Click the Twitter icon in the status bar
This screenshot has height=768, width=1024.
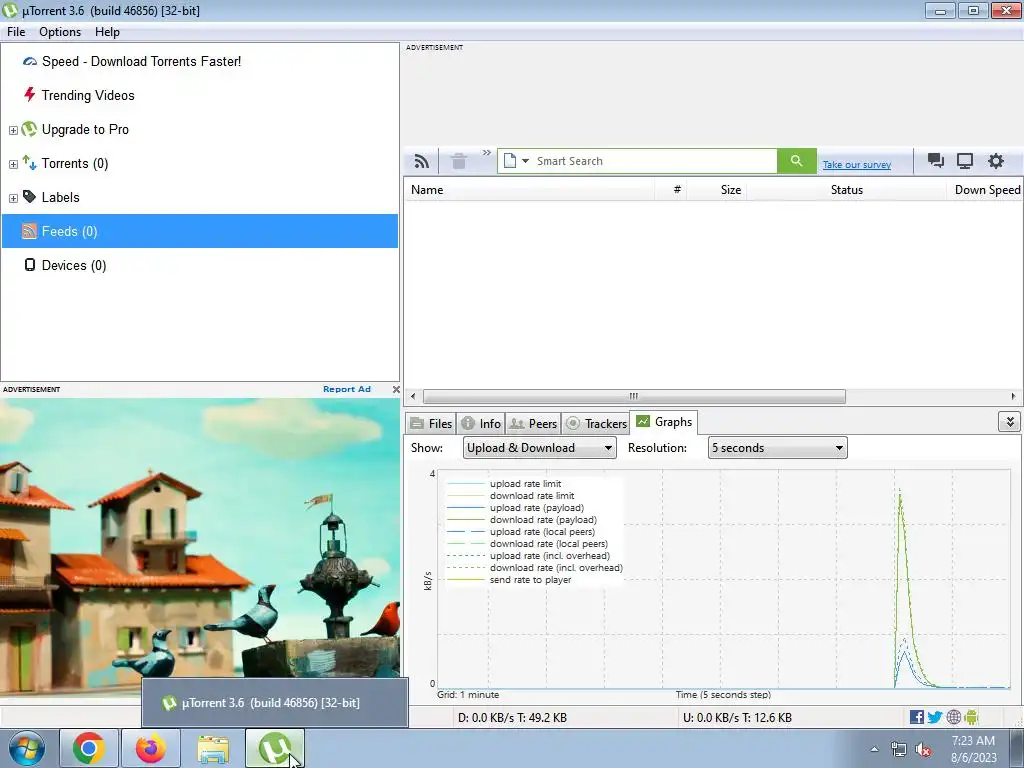935,717
